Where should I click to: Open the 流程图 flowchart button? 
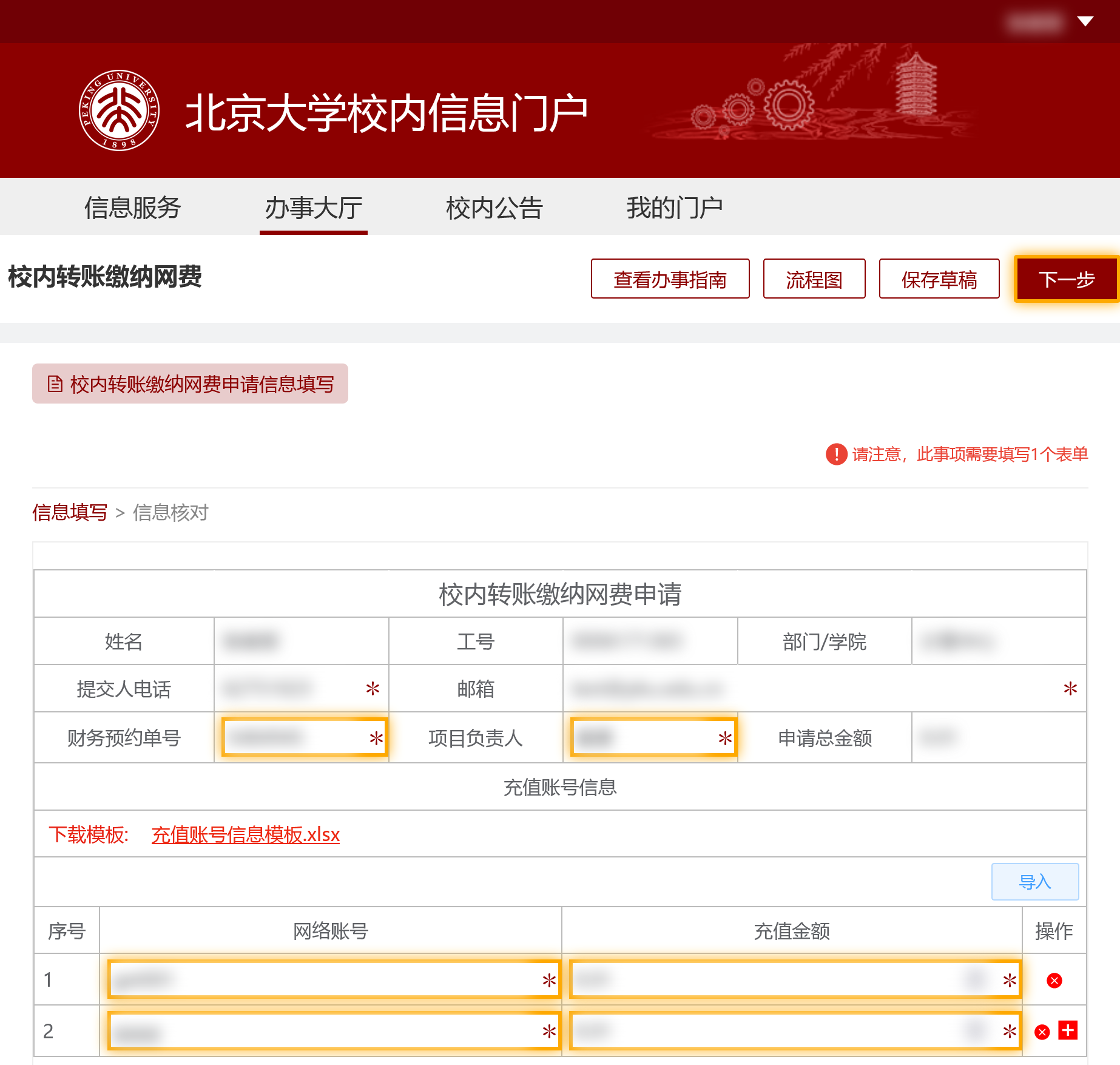[814, 279]
